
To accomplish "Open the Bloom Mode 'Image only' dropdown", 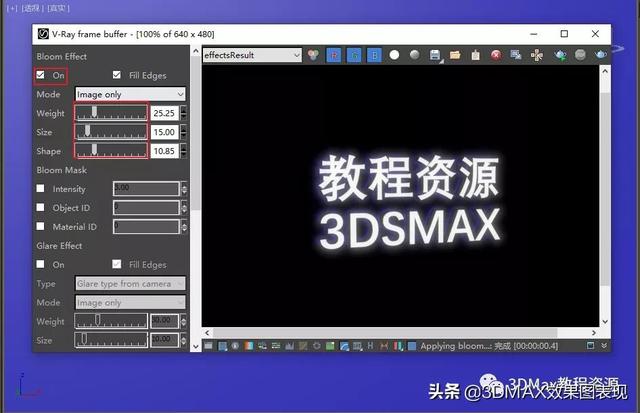I will click(130, 94).
